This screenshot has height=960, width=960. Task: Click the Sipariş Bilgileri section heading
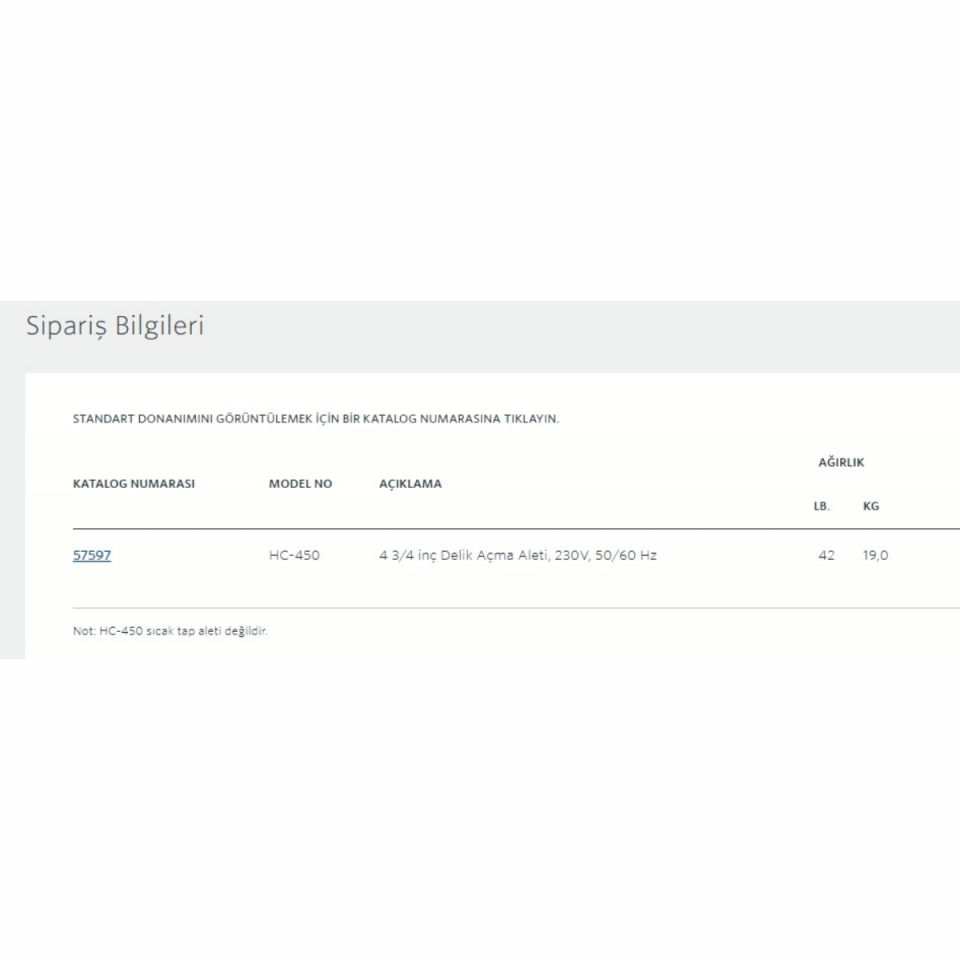tap(115, 327)
